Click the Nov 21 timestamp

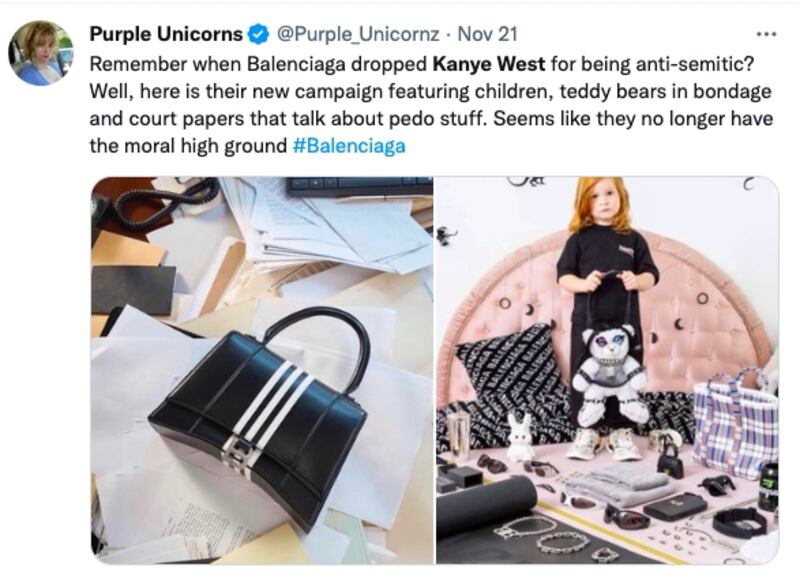coord(487,34)
